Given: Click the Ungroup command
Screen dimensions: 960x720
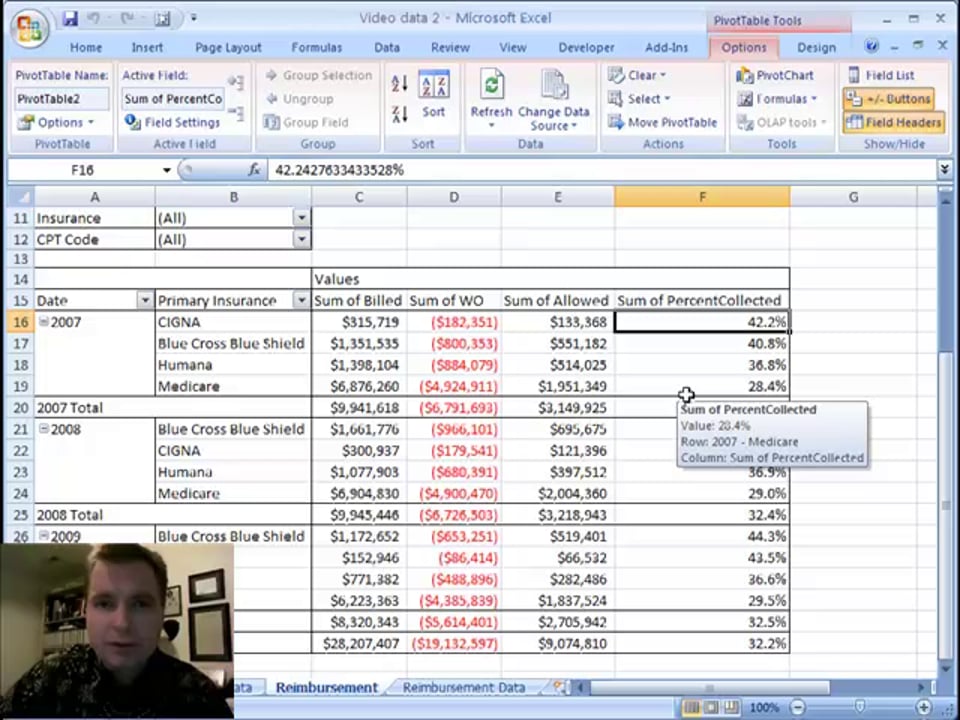Looking at the screenshot, I should [300, 99].
